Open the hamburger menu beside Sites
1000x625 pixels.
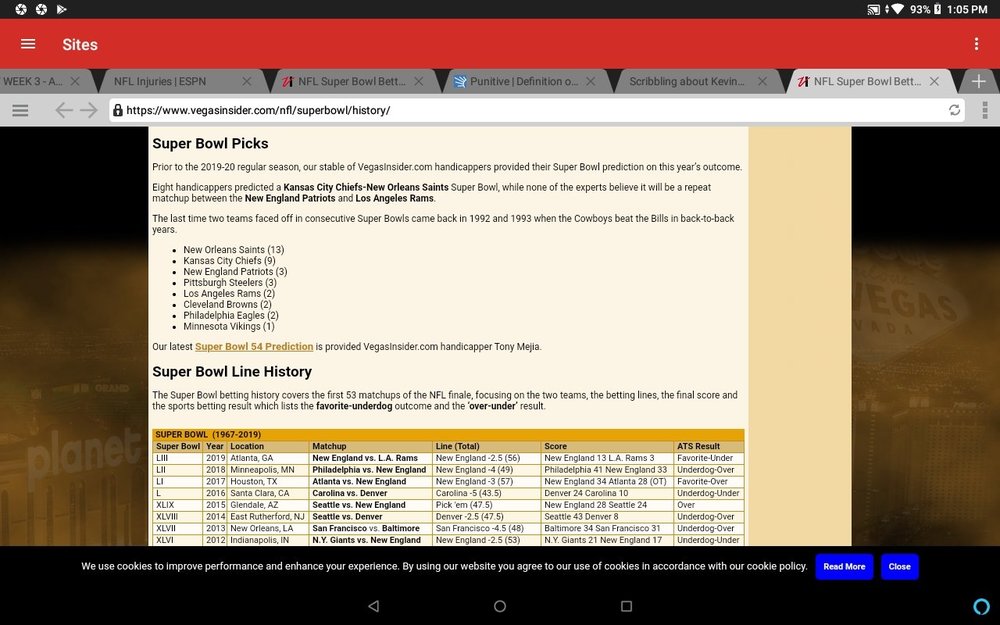(x=28, y=44)
